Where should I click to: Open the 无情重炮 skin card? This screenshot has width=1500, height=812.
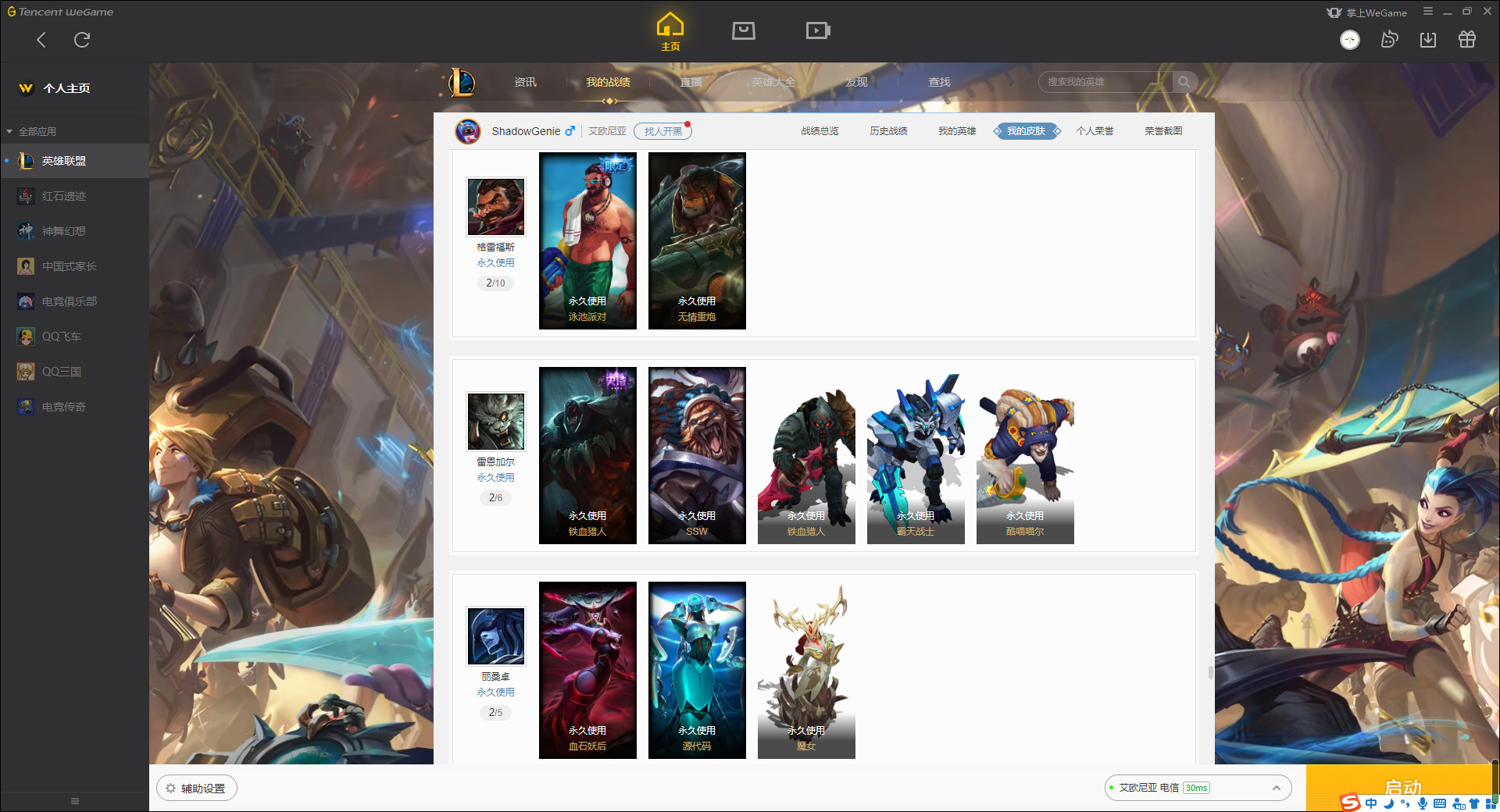pos(697,240)
